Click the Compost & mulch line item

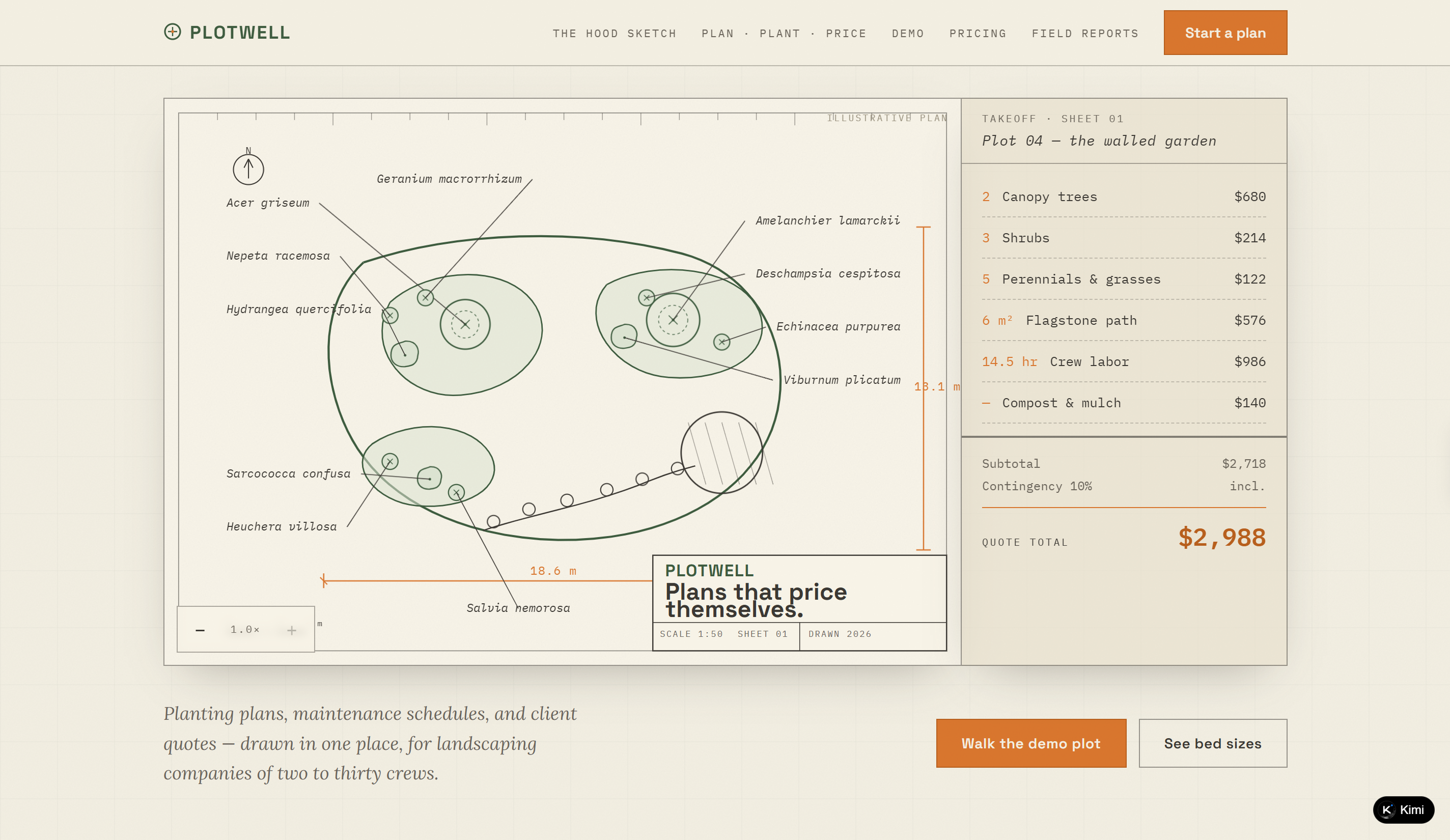tap(1124, 403)
